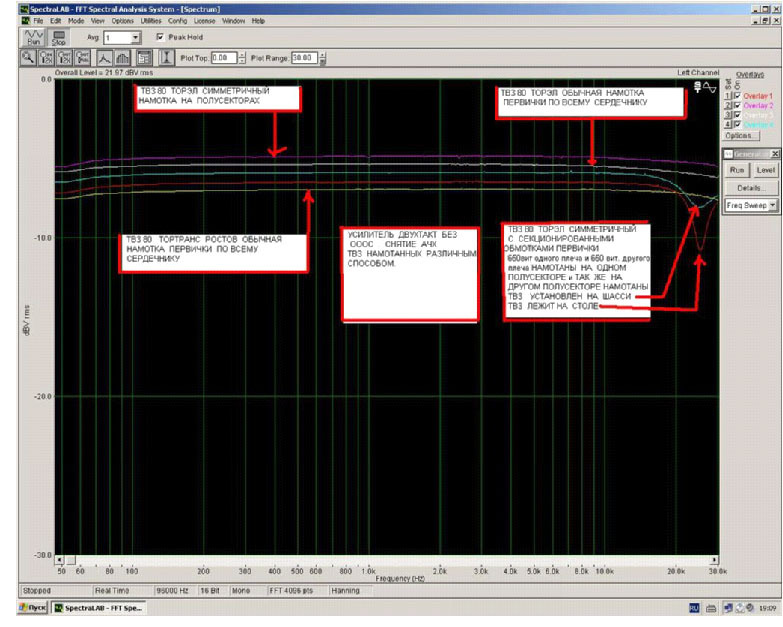Click the Пуск start button
Viewport: 783px width, 627px height.
pos(33,608)
